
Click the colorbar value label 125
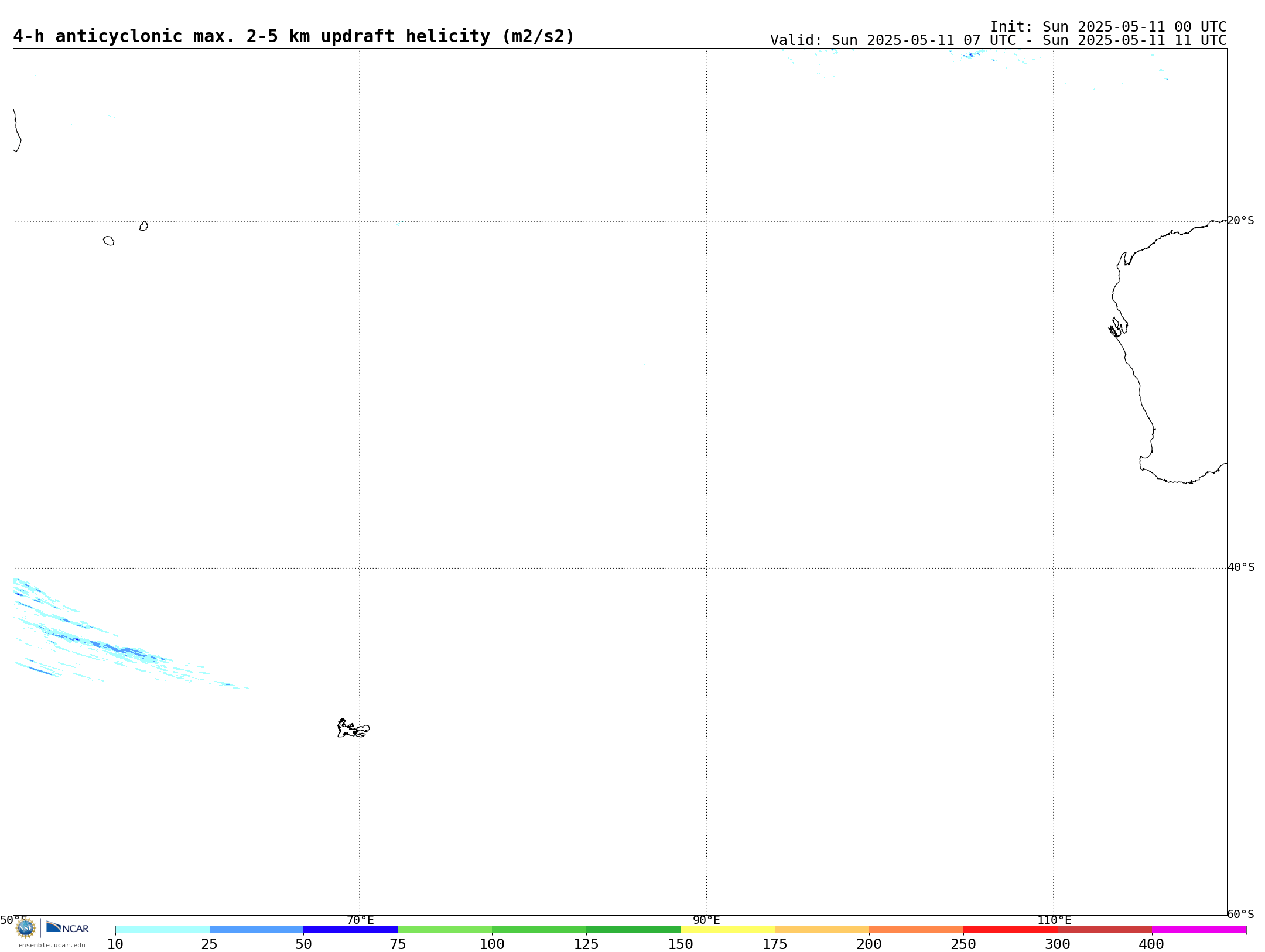(586, 944)
